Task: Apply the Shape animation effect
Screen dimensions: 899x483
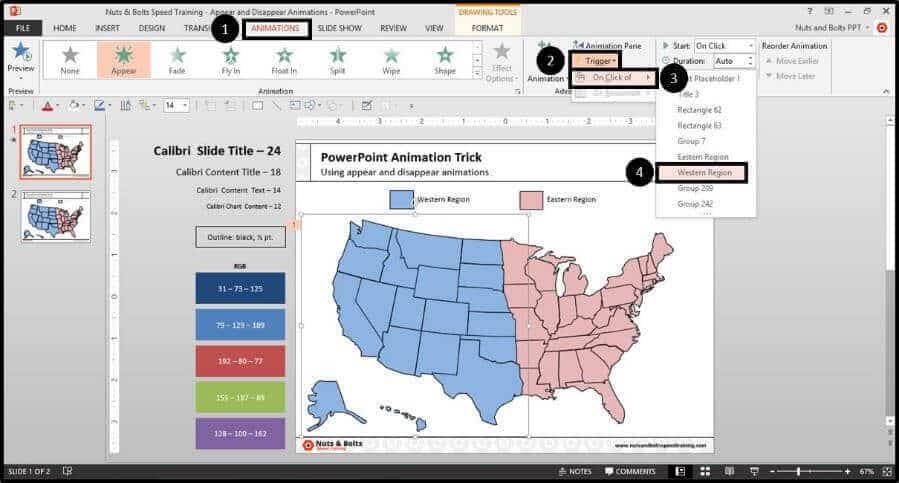Action: click(445, 60)
